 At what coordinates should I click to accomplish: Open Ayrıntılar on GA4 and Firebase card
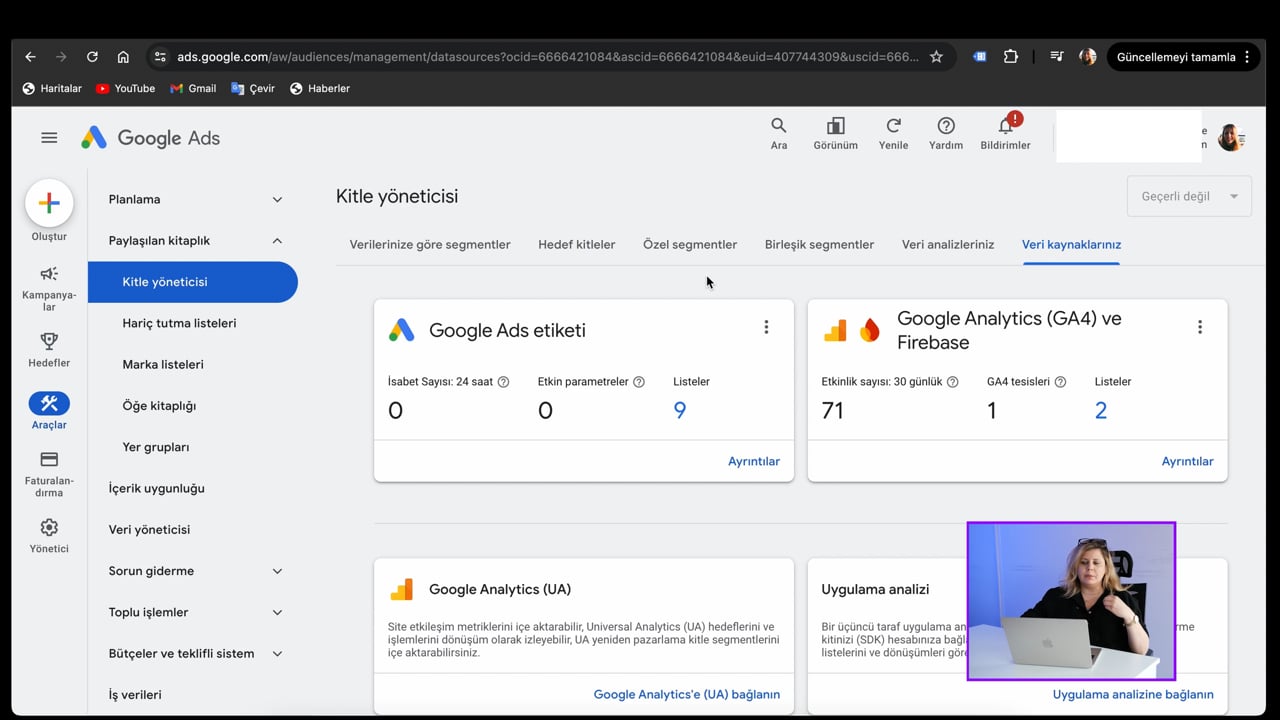point(1187,461)
